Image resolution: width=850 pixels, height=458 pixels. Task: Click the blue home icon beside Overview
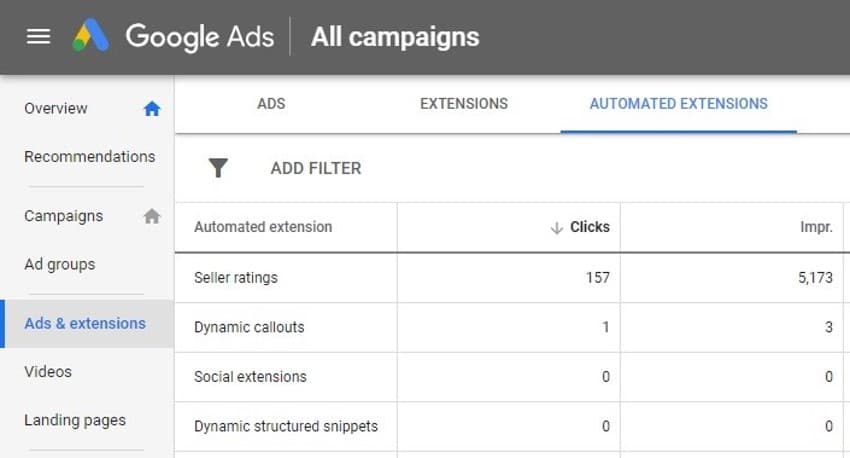pyautogui.click(x=152, y=109)
